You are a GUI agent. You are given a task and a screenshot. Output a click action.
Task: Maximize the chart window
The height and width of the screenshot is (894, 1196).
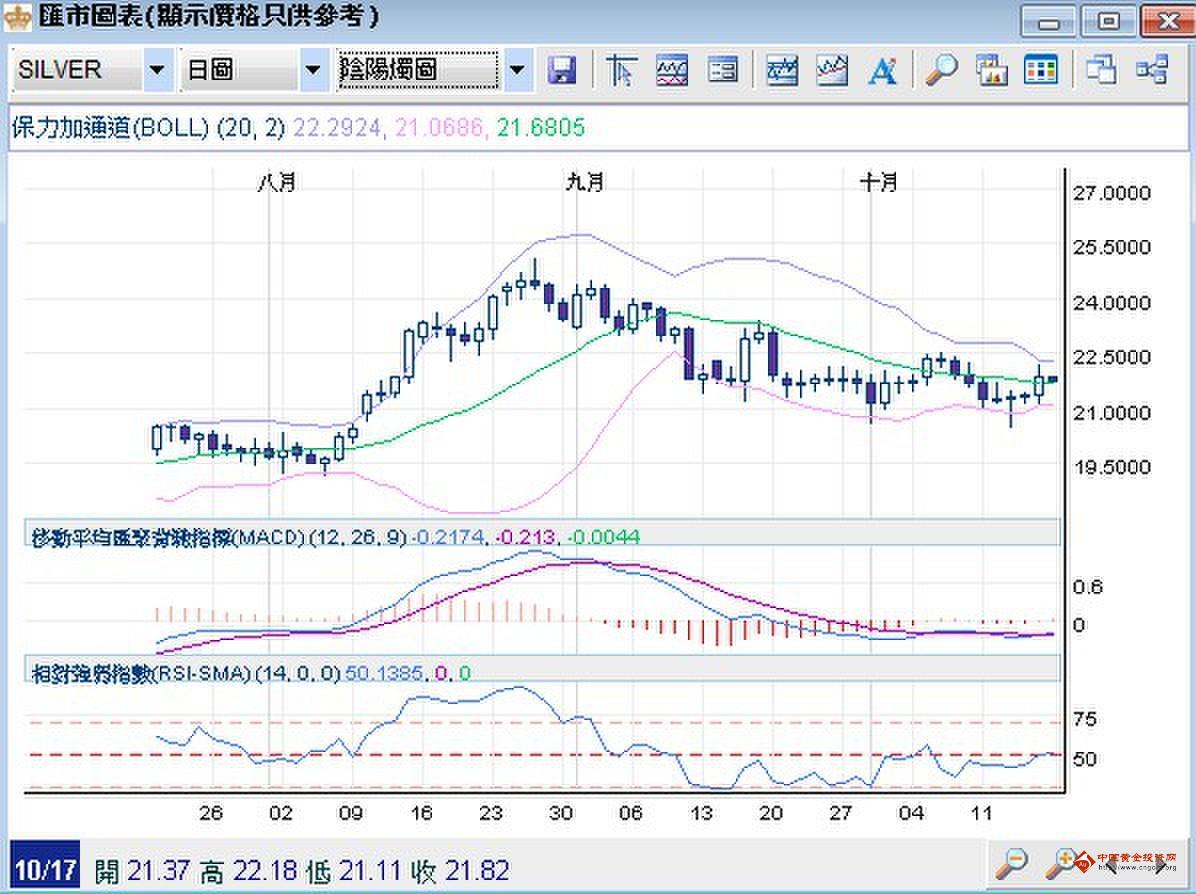point(1109,19)
